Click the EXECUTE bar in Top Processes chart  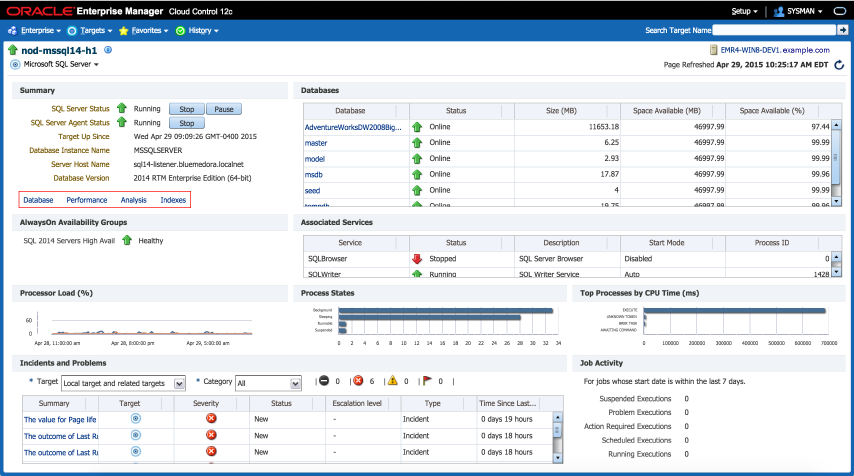coord(734,310)
